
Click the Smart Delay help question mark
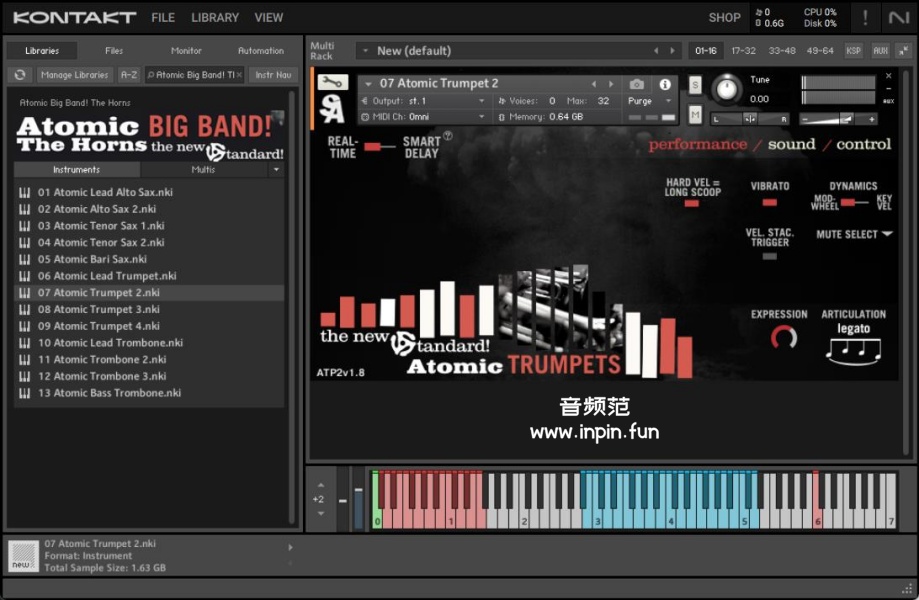point(447,136)
